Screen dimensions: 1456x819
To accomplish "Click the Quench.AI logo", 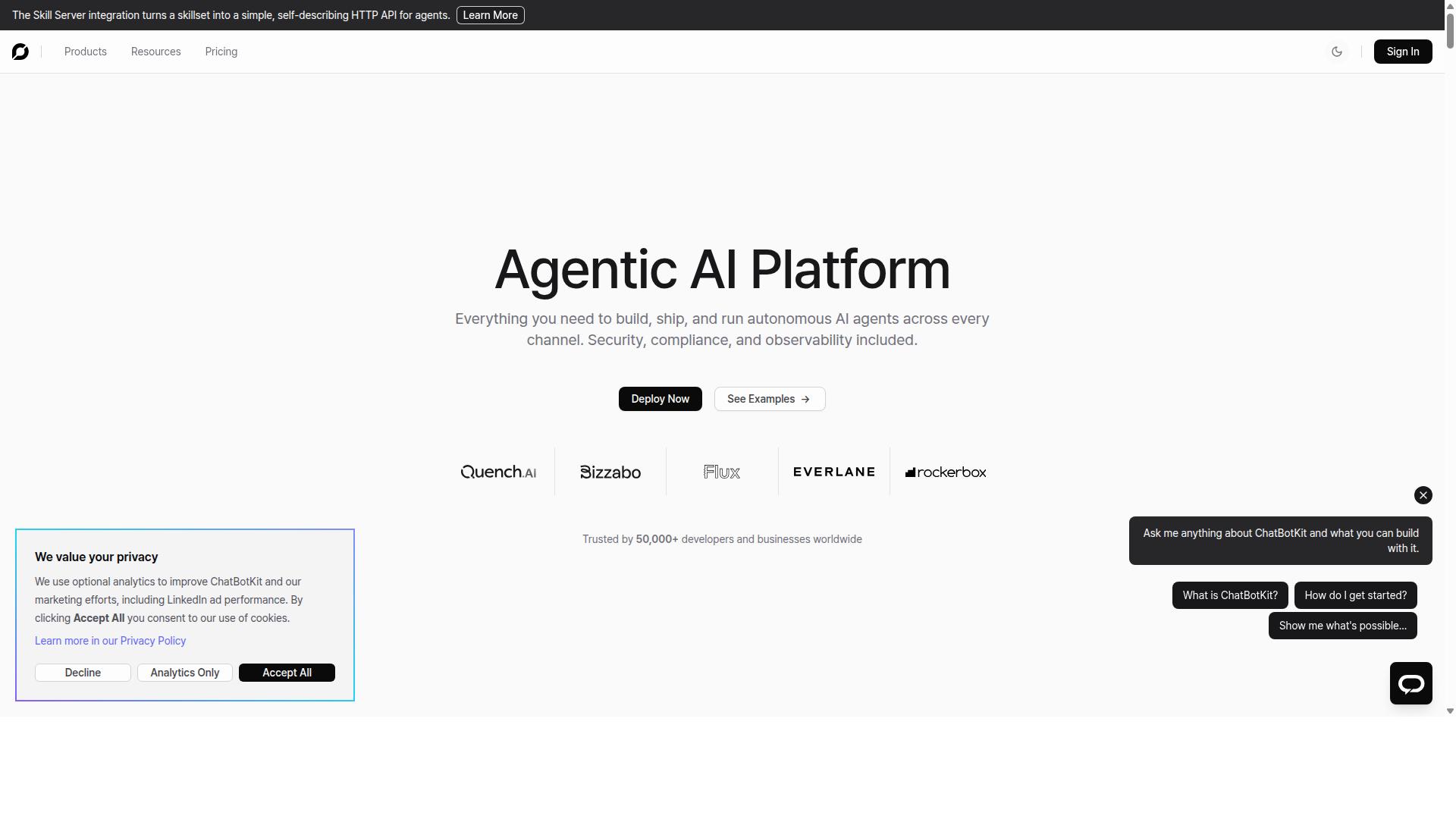I will tap(498, 472).
